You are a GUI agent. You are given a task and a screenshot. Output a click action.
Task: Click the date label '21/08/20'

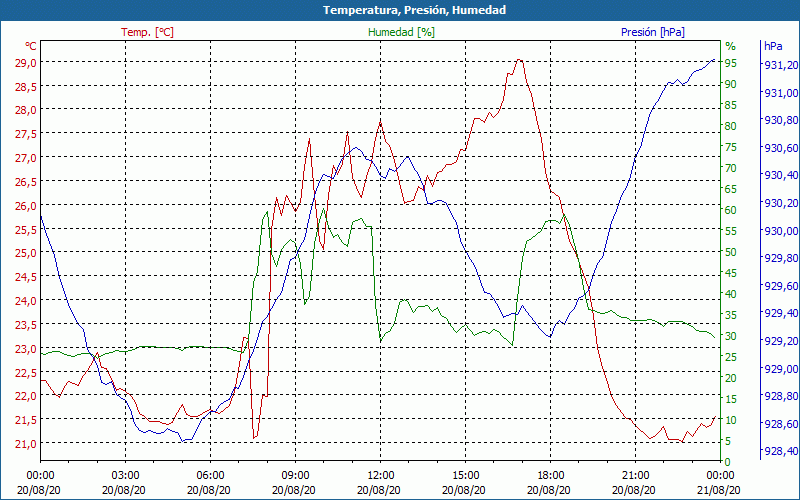[720, 490]
